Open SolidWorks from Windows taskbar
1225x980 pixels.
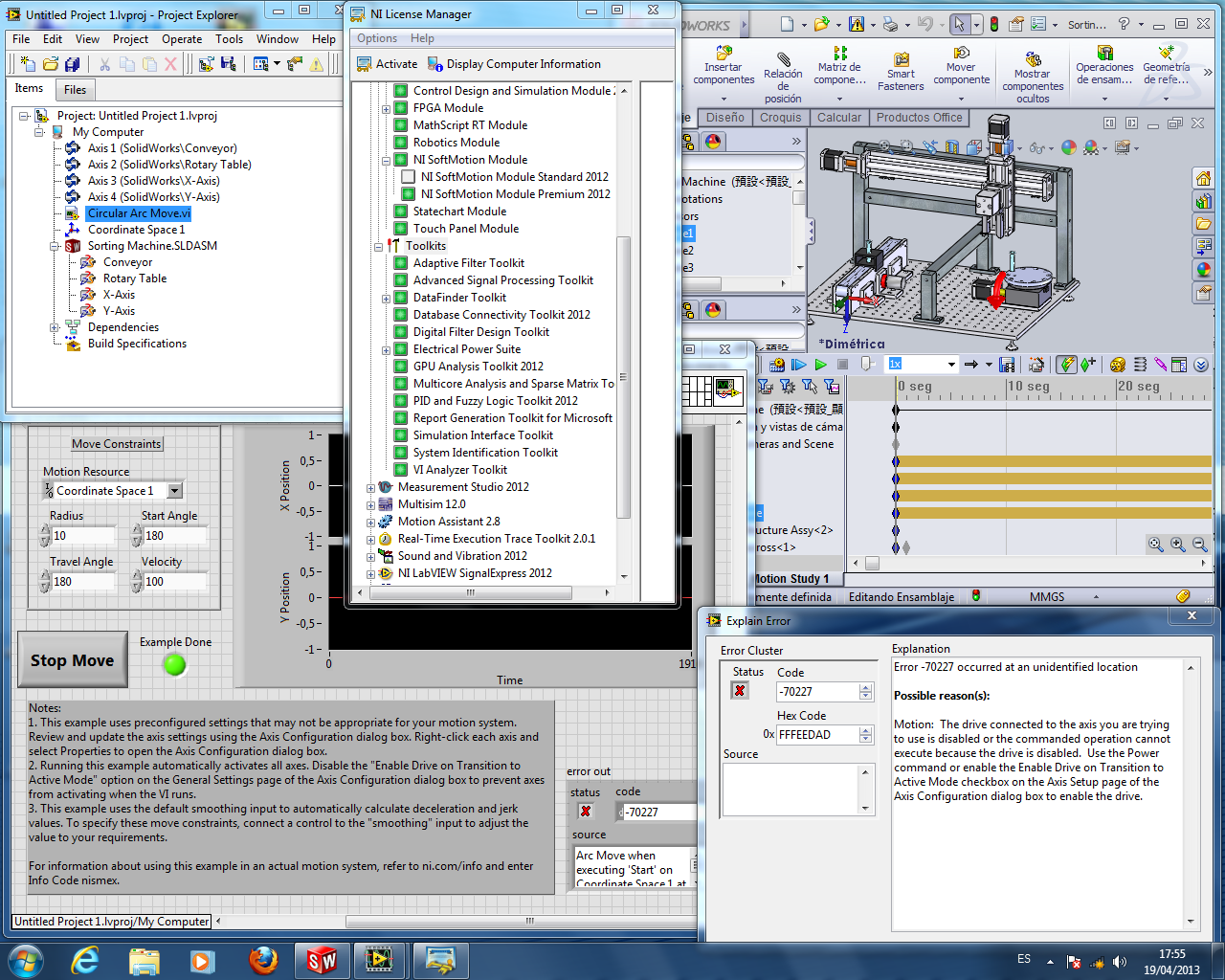(322, 960)
